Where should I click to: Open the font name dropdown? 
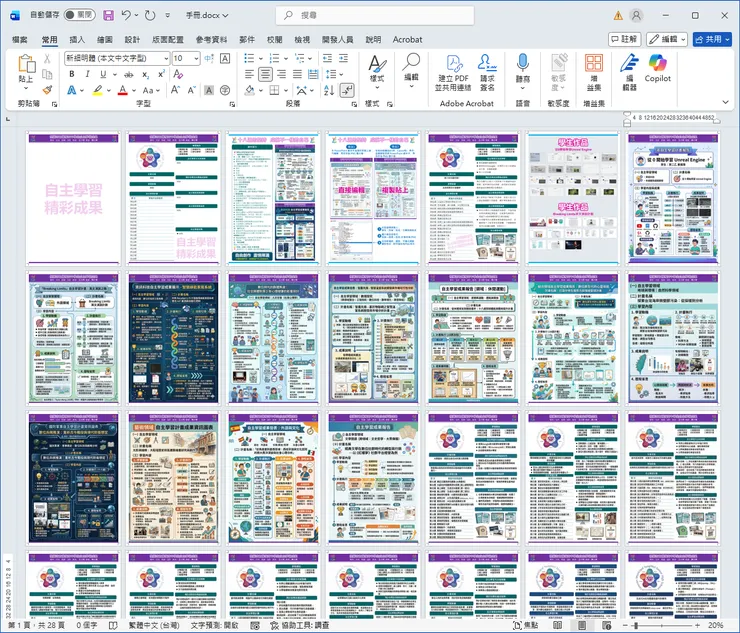tap(166, 59)
